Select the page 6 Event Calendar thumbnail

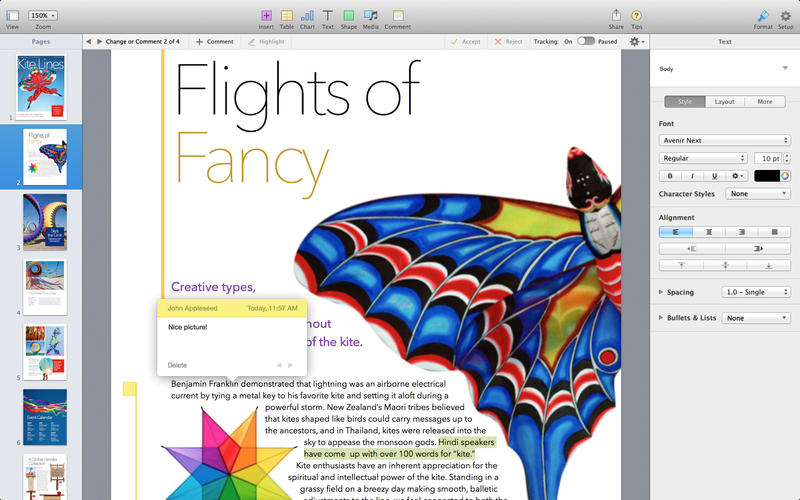point(45,417)
